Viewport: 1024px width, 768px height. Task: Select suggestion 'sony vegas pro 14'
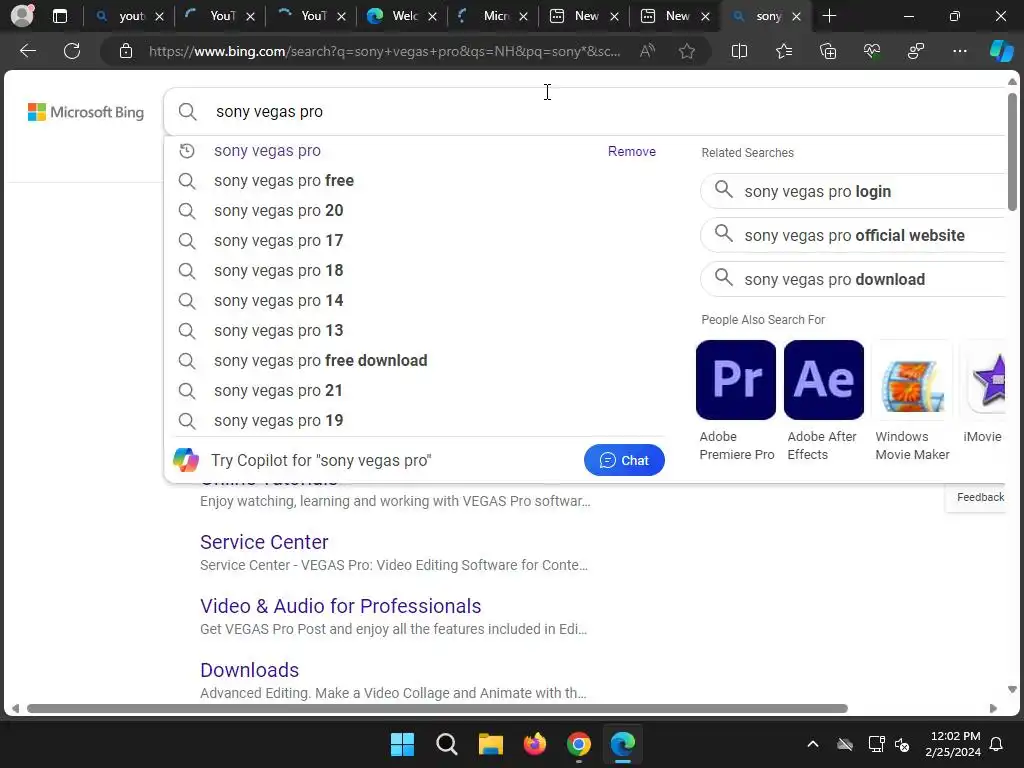click(x=414, y=301)
